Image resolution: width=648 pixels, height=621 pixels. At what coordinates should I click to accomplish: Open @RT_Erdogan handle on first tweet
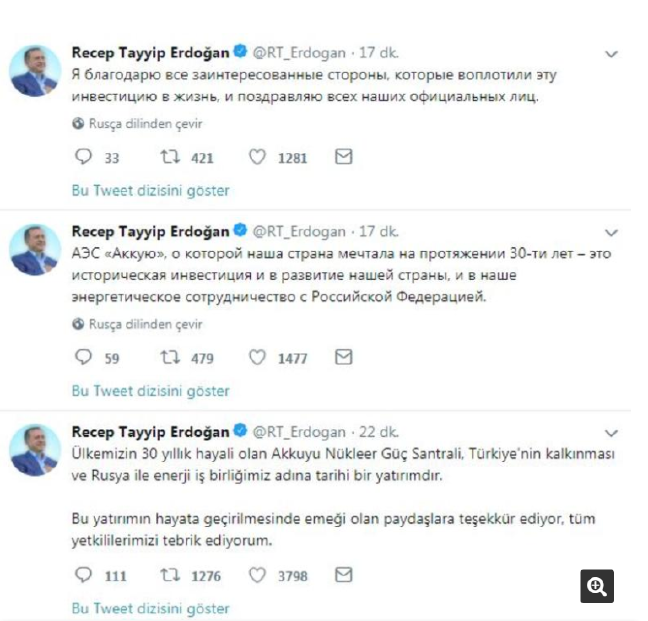pyautogui.click(x=299, y=53)
